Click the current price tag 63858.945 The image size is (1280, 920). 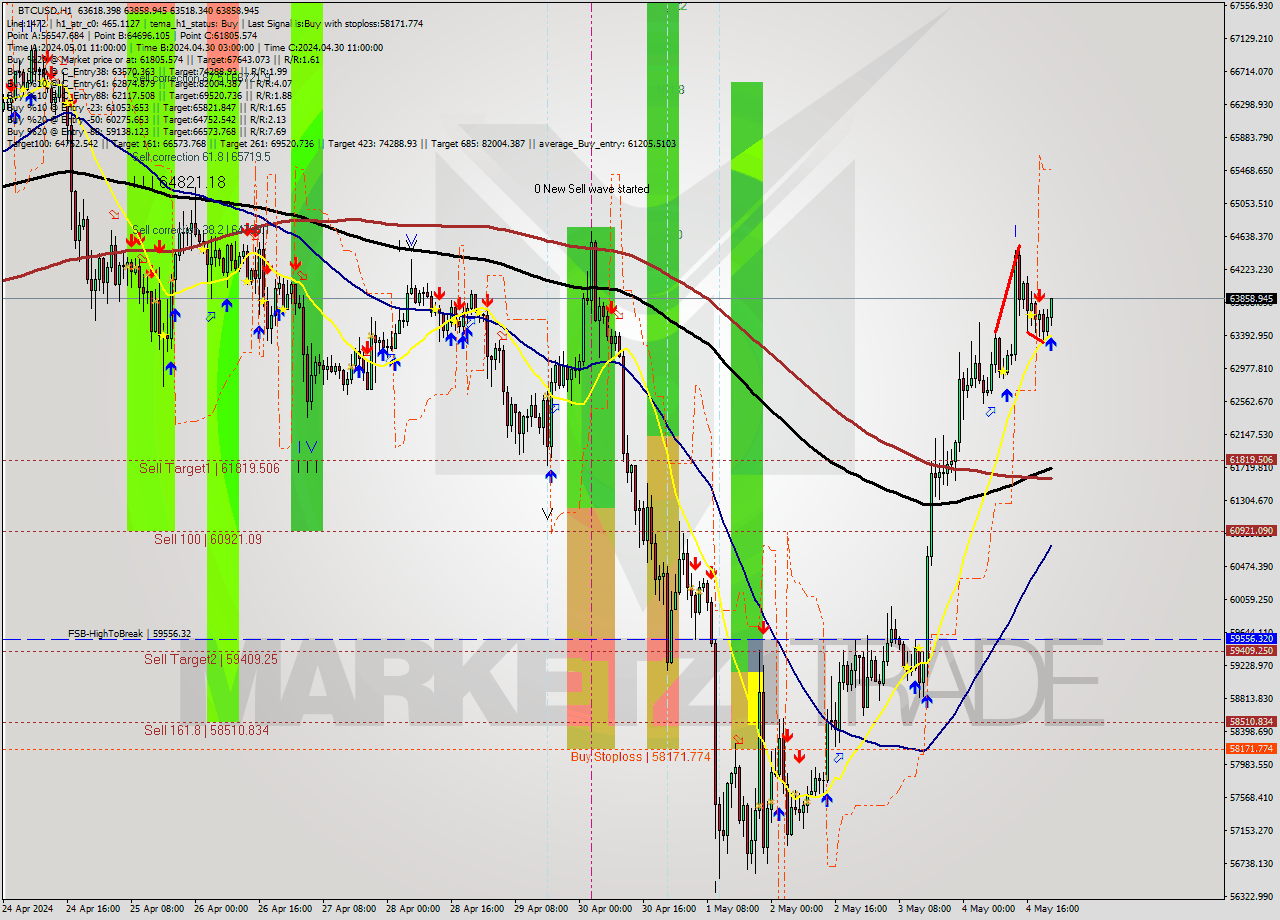click(x=1251, y=298)
